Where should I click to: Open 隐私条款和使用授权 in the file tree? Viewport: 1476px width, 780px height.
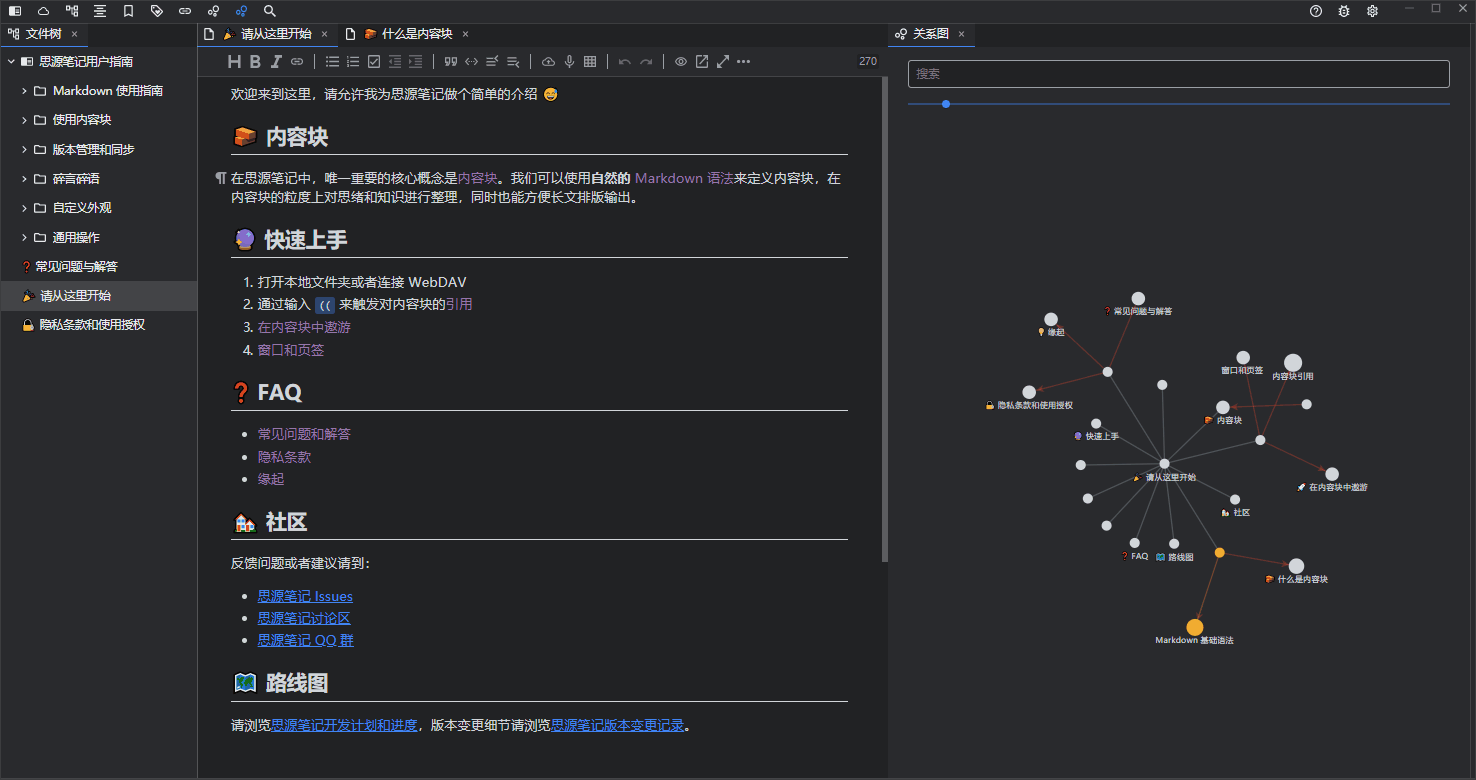92,325
